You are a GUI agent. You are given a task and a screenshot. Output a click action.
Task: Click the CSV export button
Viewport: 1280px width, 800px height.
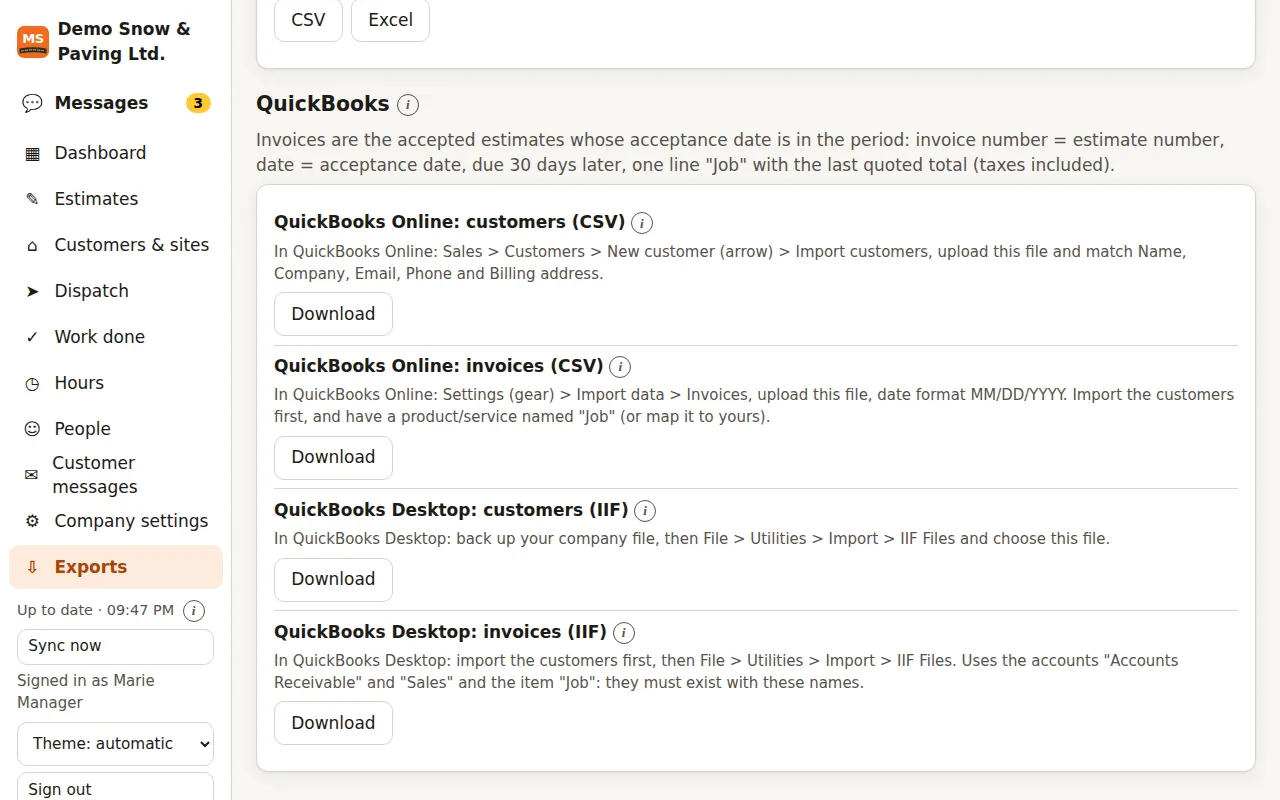pyautogui.click(x=308, y=20)
